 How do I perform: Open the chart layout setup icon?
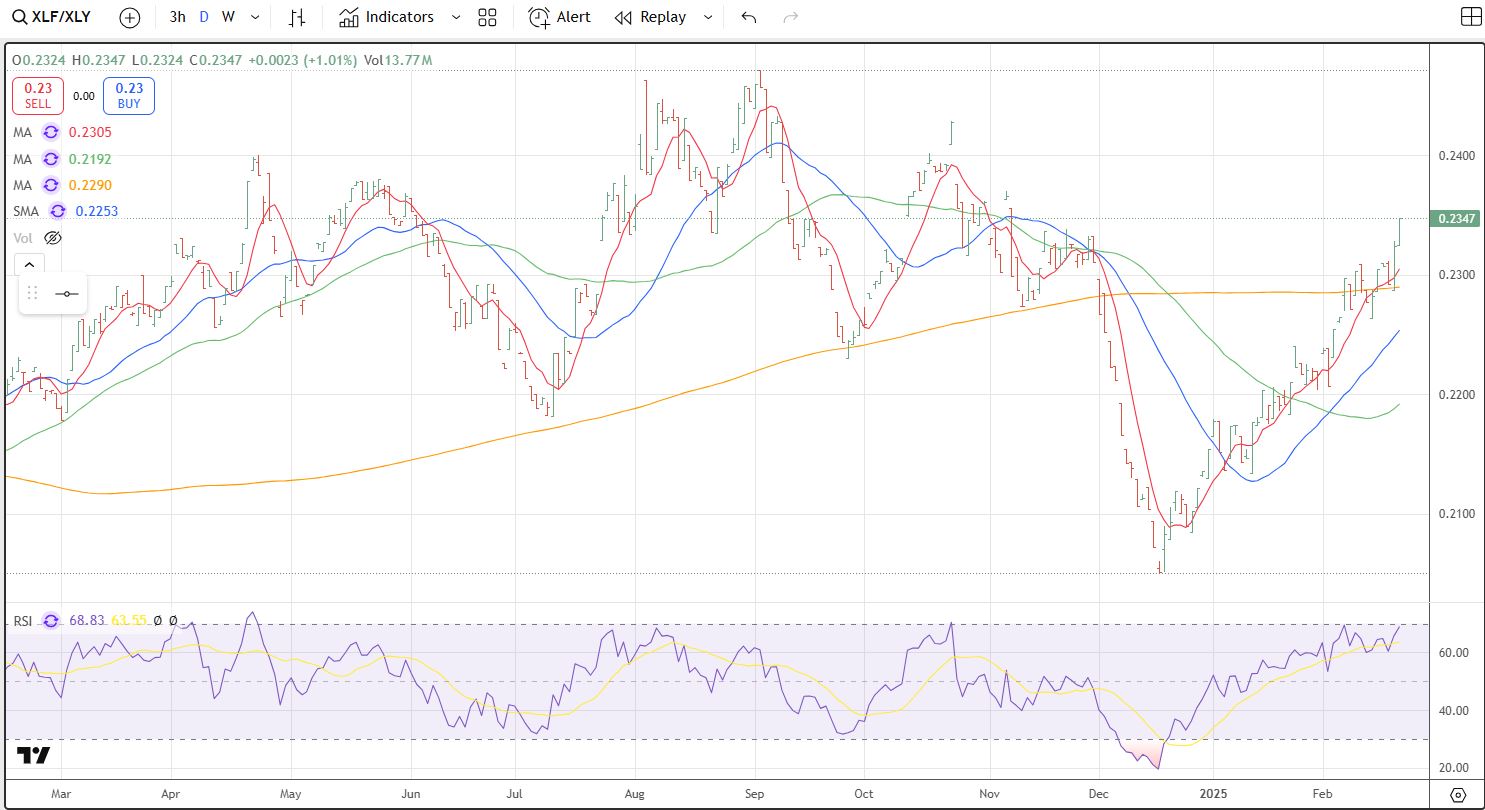[1471, 17]
